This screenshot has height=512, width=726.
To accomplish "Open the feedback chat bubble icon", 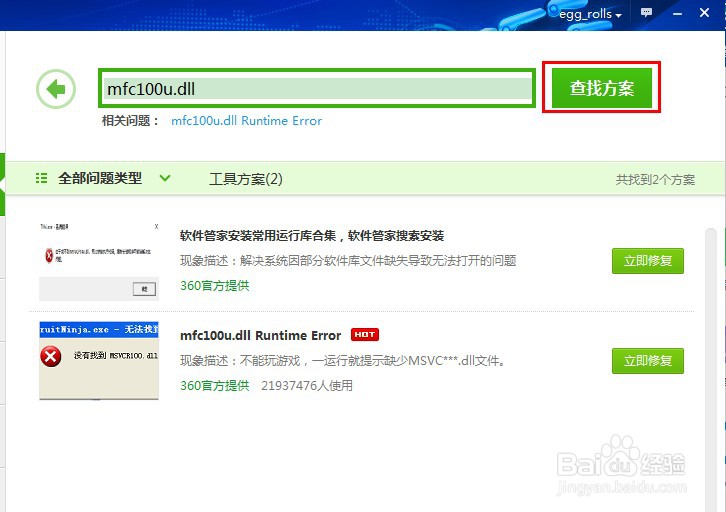I will 646,13.
